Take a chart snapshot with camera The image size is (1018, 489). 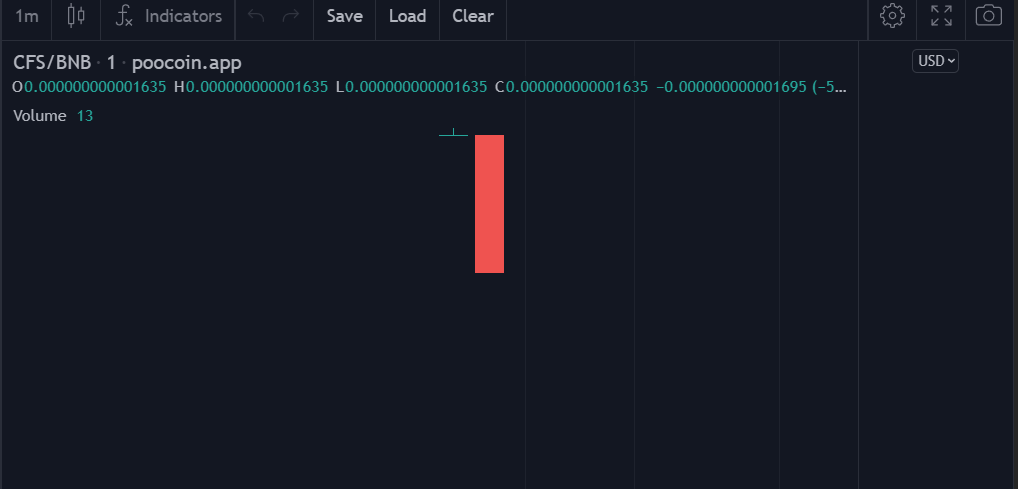click(989, 16)
